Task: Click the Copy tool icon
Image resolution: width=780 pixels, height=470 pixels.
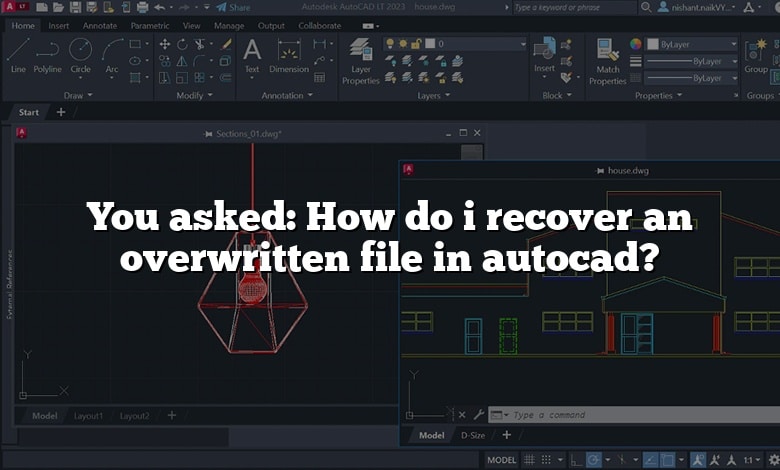Action: click(x=165, y=61)
